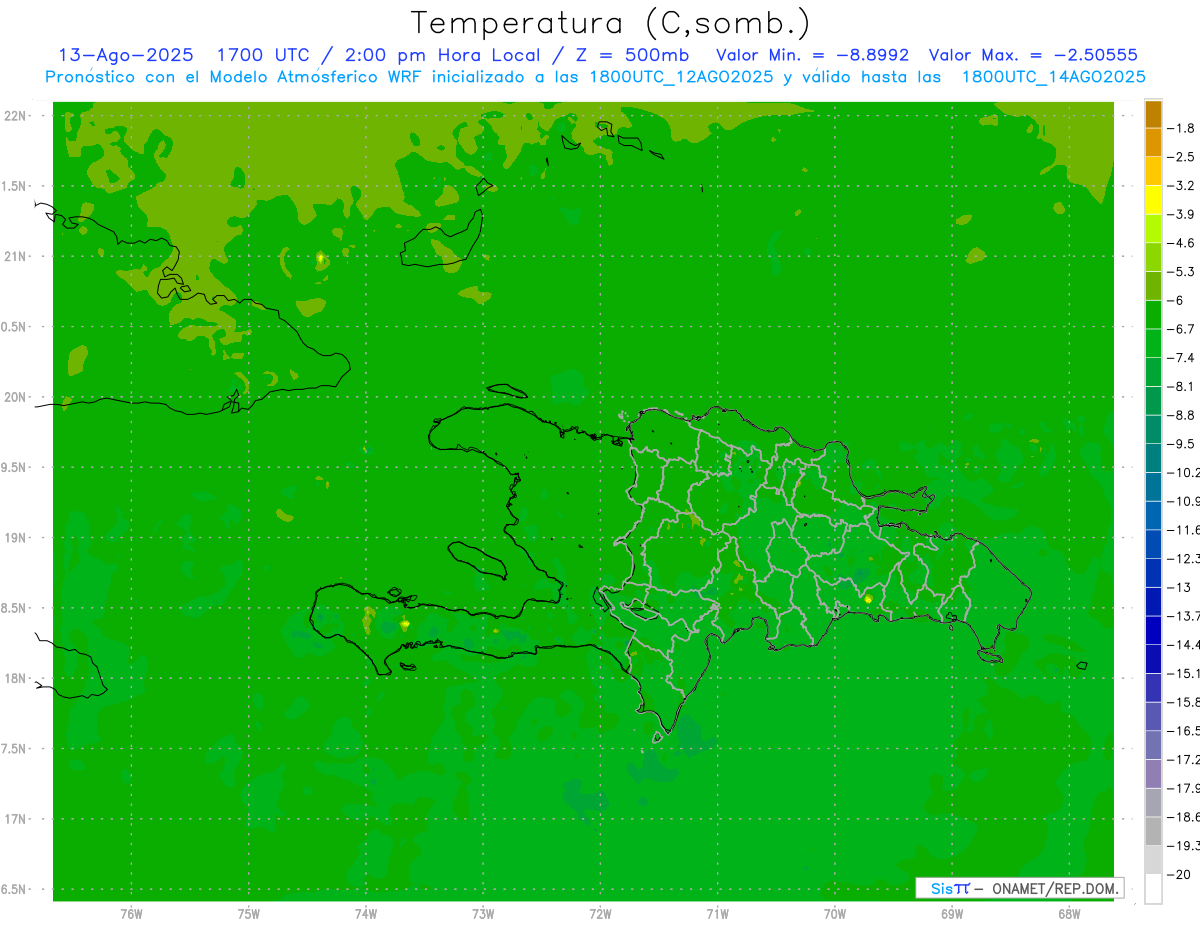
Task: Select the purple swatch between -17.2 and -17.9
Action: pos(1153,774)
